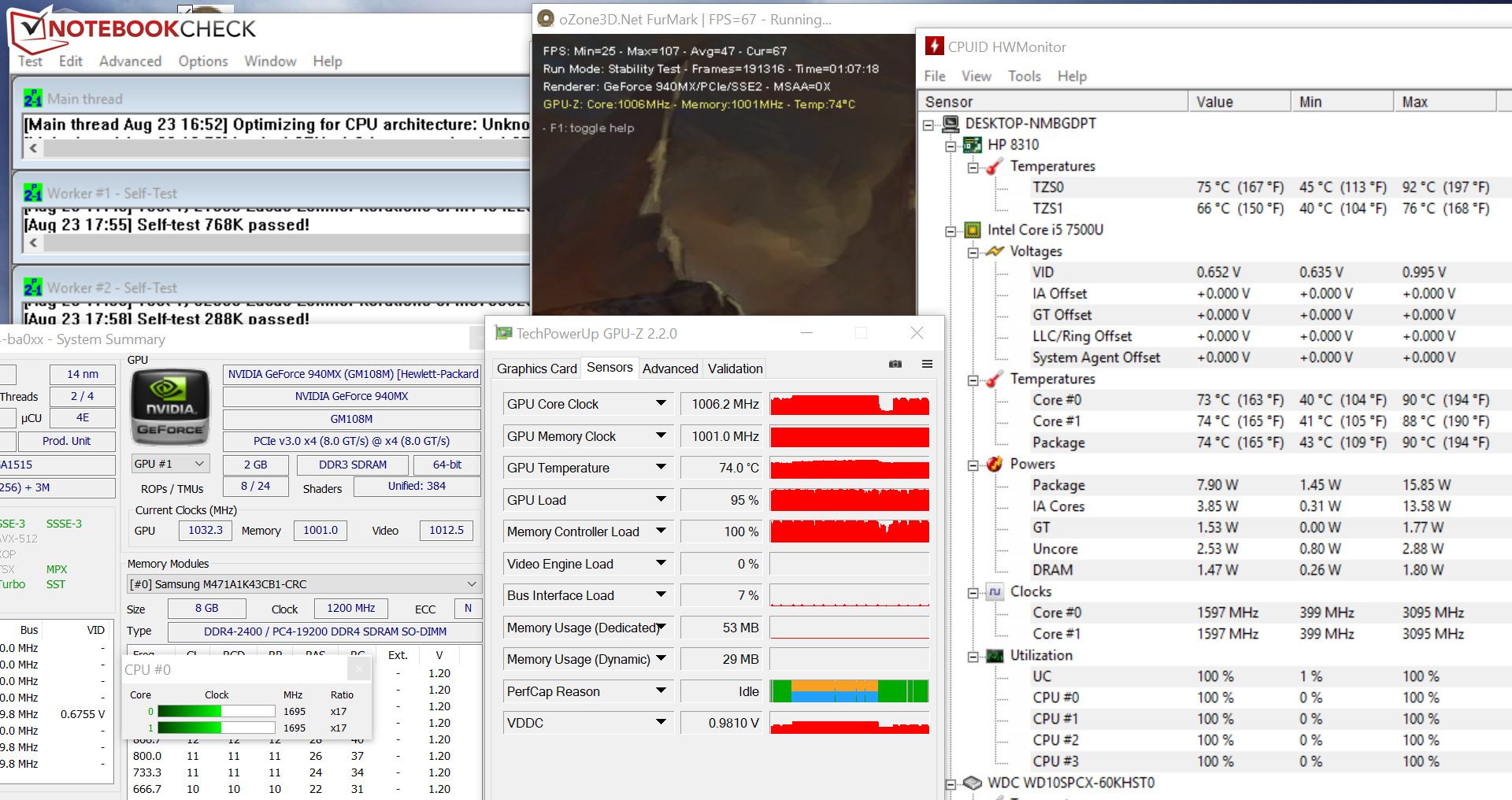Click the GPU Core Clock value field
This screenshot has width=1512, height=800.
pos(723,404)
